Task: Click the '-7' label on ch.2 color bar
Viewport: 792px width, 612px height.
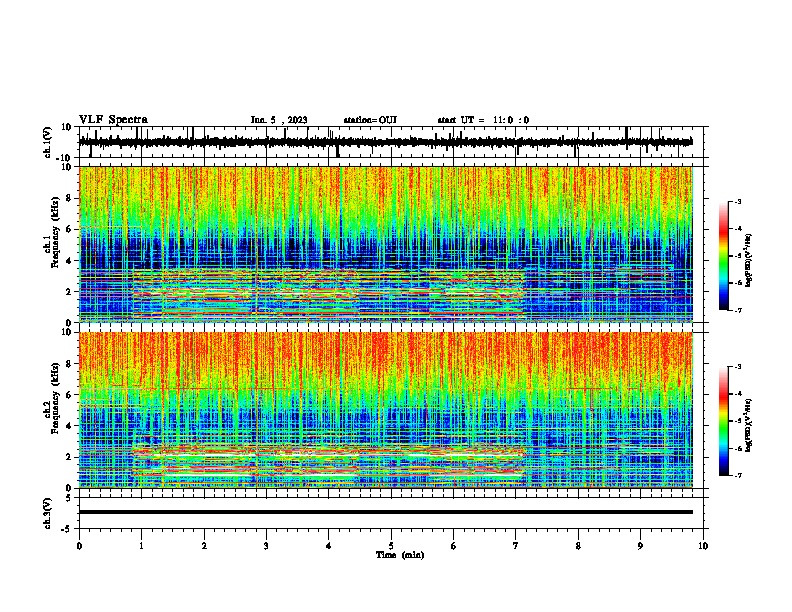Action: (737, 475)
